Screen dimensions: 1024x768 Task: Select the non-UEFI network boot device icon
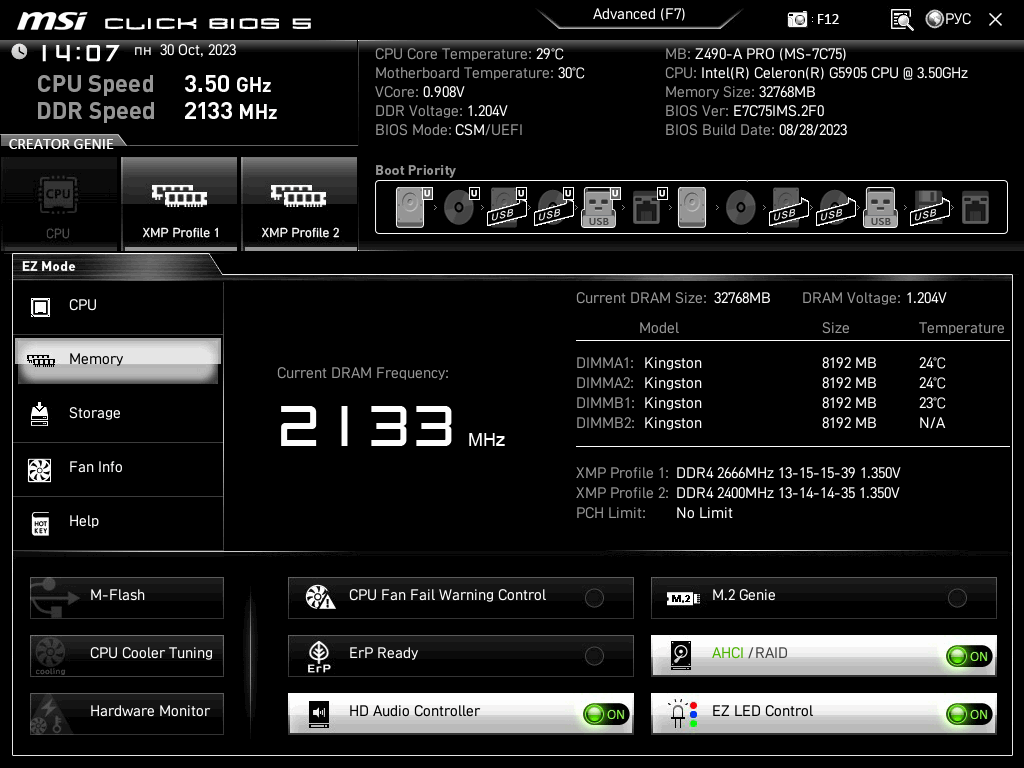tap(976, 208)
